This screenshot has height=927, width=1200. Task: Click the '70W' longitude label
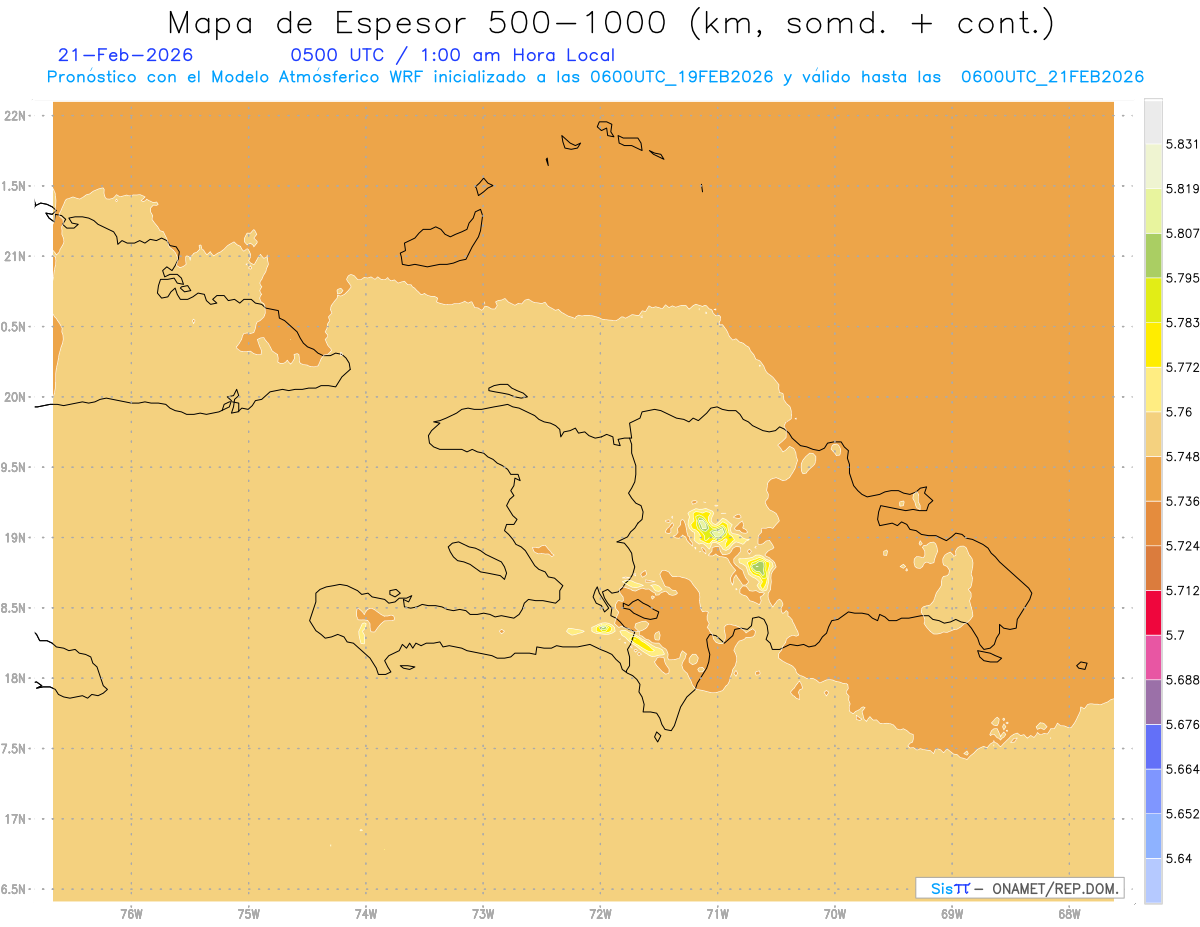click(x=835, y=913)
